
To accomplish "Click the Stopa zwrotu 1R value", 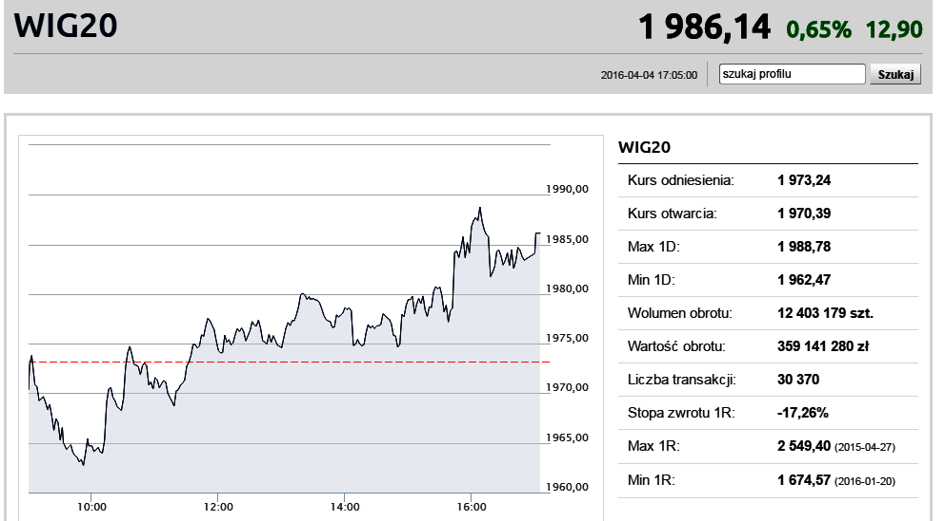I will point(803,413).
